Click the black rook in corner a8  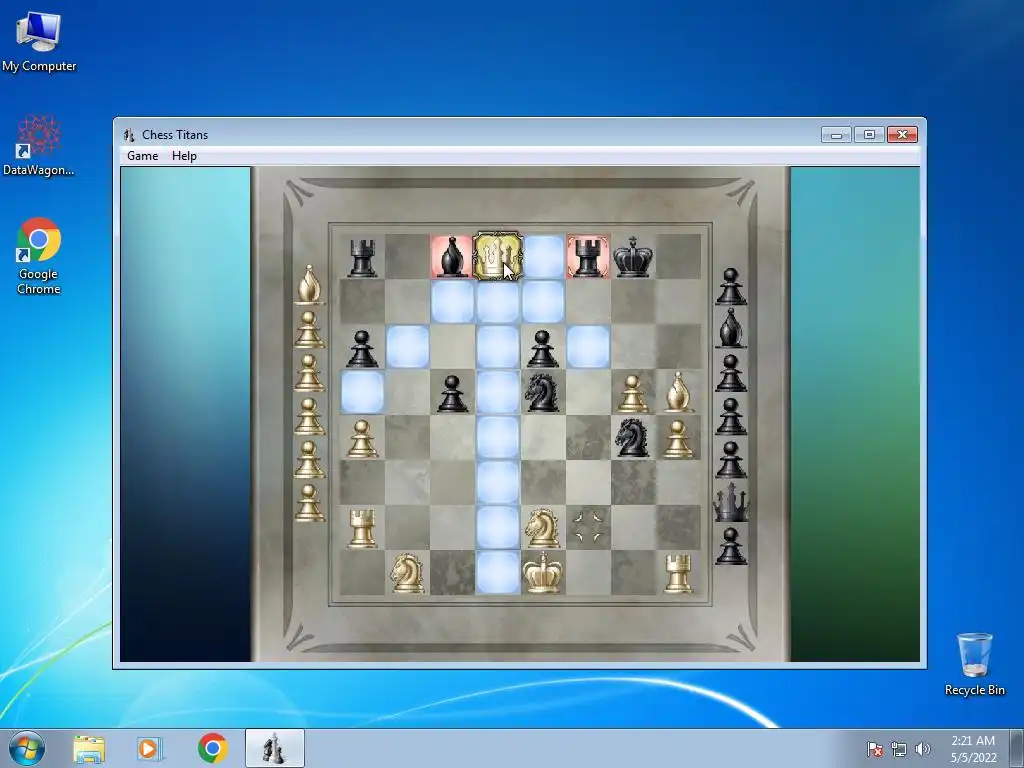(x=362, y=257)
